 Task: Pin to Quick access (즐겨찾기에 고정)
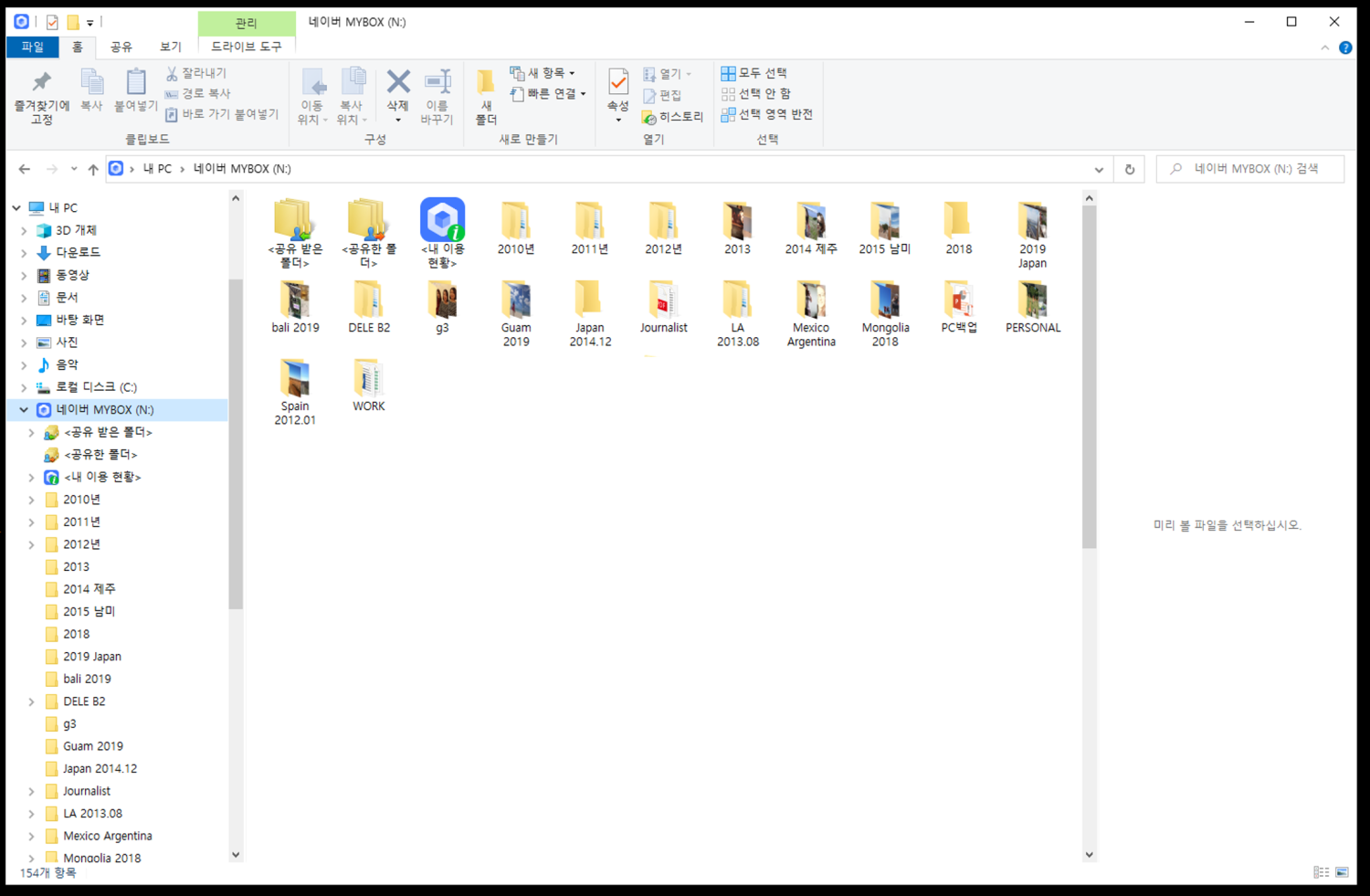point(41,97)
